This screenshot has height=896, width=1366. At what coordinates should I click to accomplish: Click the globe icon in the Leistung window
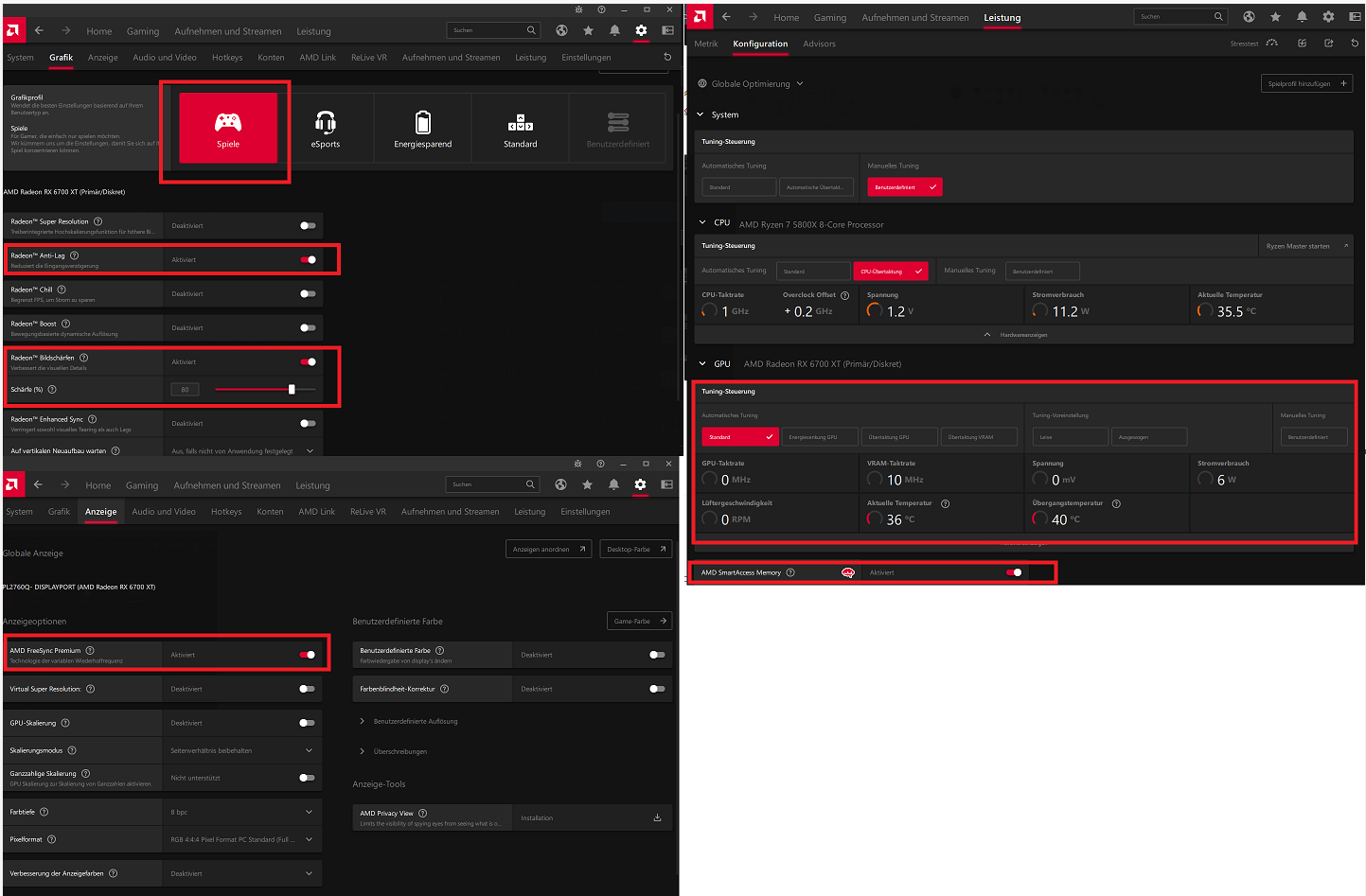[x=1249, y=17]
